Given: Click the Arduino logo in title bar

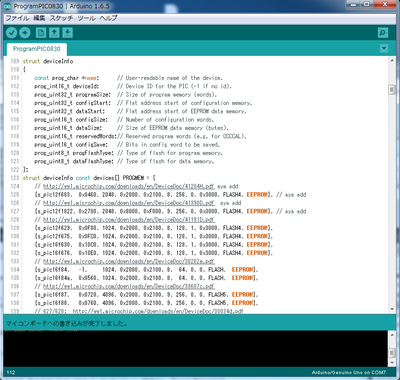Looking at the screenshot, I should 8,6.
